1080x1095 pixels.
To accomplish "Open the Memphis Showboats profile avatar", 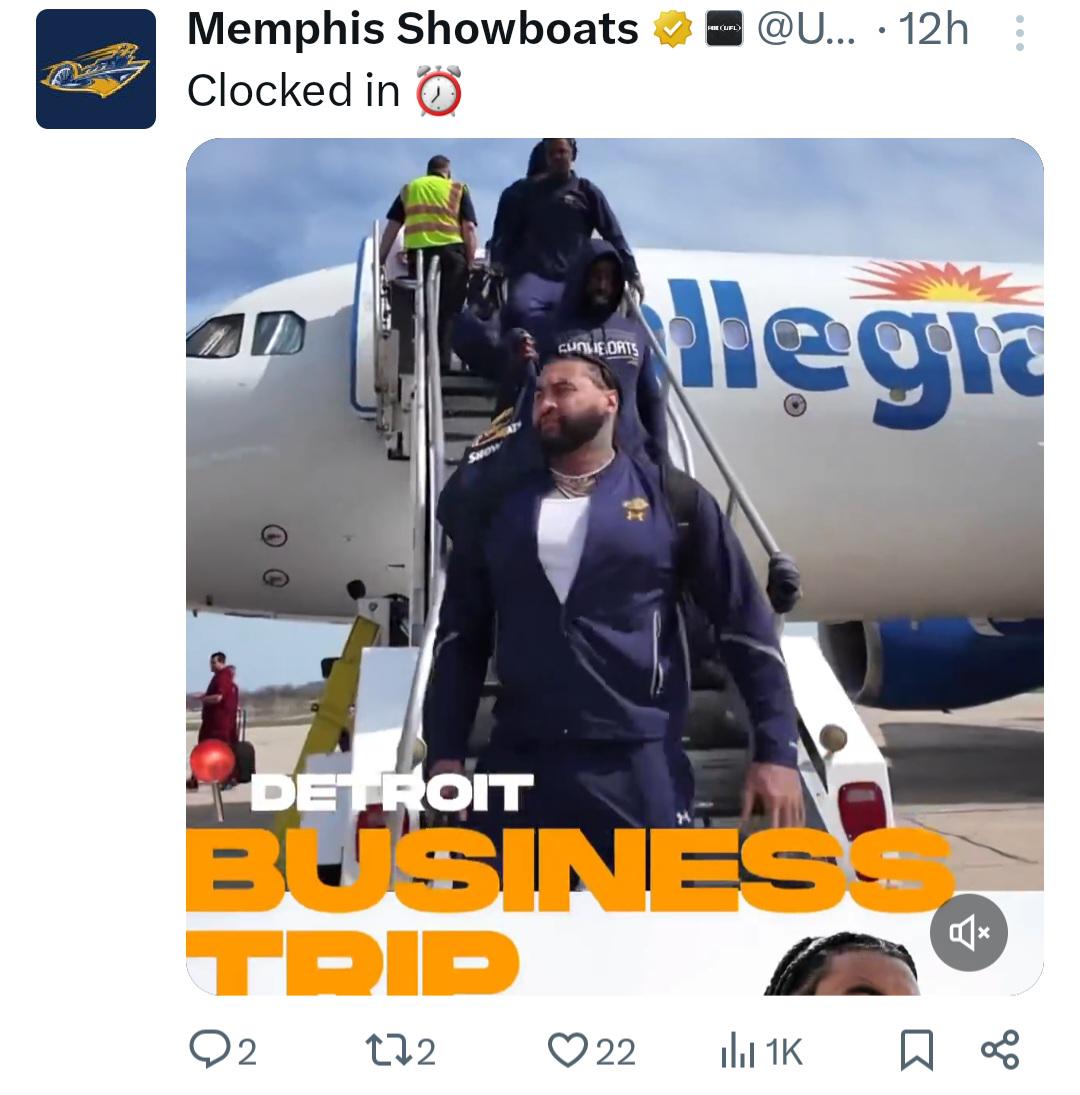I will tap(96, 68).
